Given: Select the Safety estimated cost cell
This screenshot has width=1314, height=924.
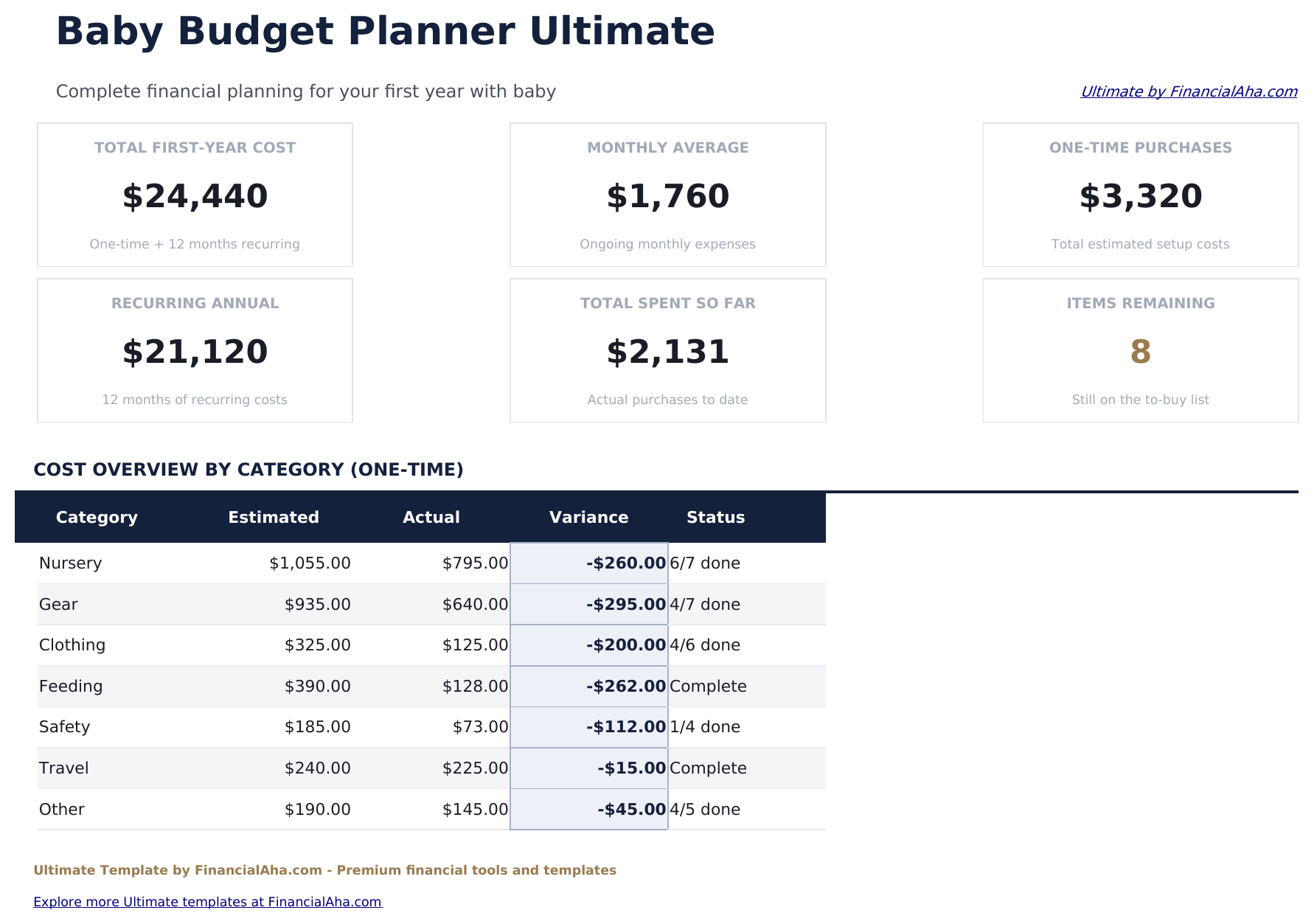Looking at the screenshot, I should (x=317, y=726).
